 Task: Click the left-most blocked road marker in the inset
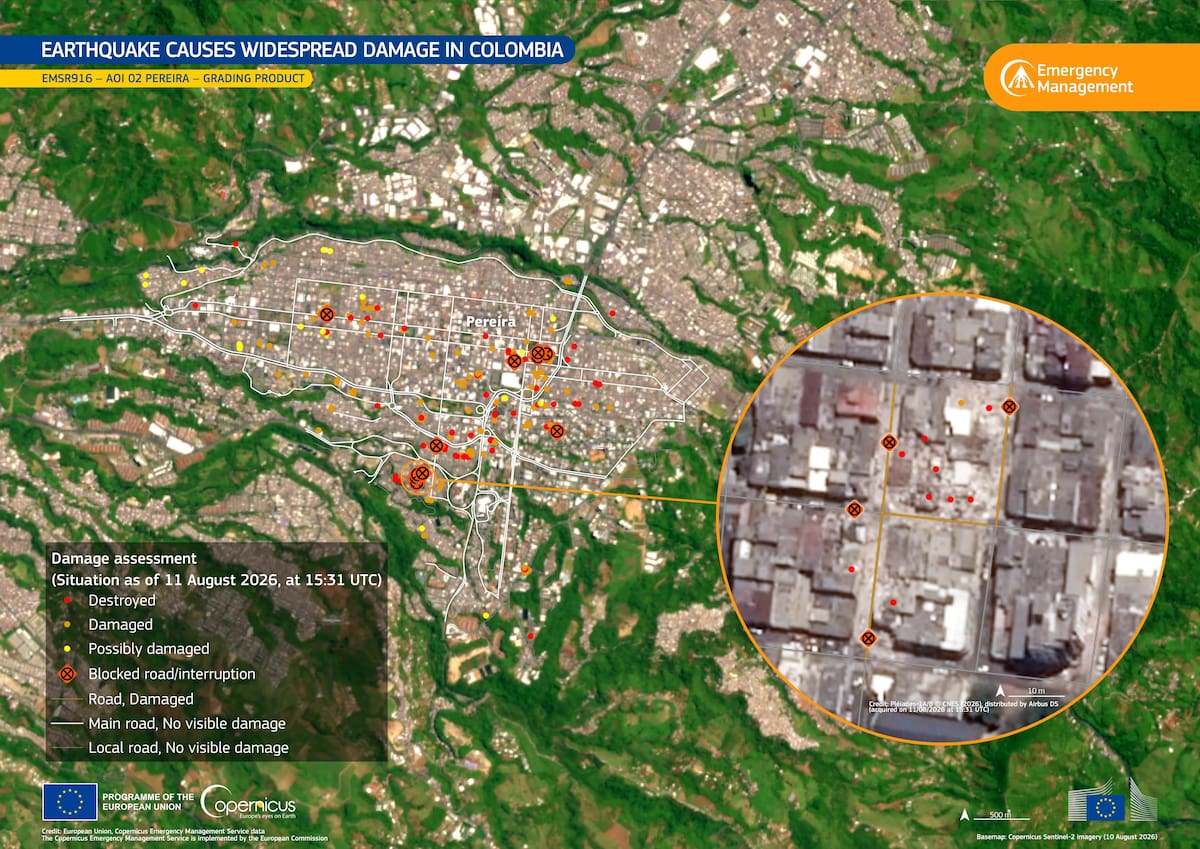(x=854, y=509)
